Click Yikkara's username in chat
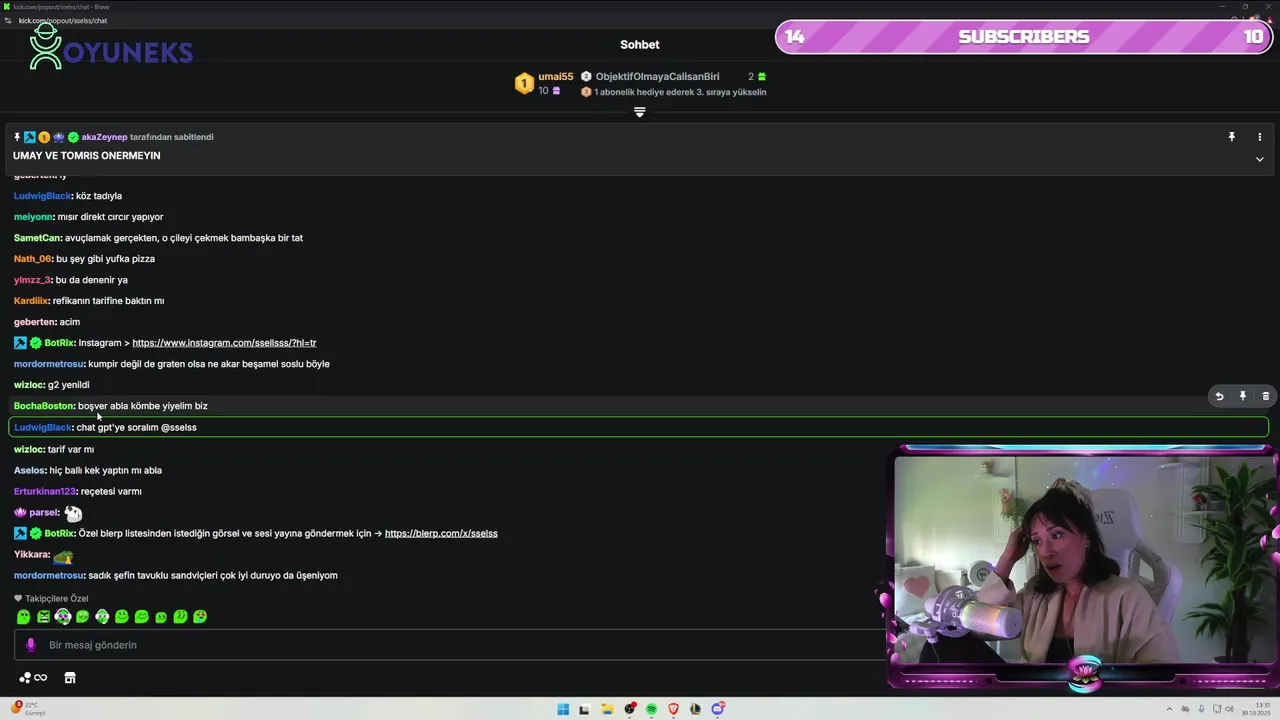The height and width of the screenshot is (720, 1280). [31, 555]
